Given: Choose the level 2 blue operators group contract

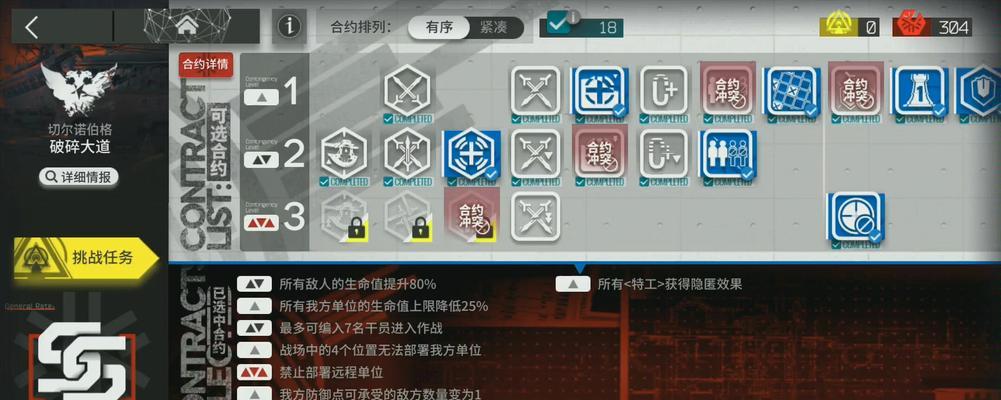Looking at the screenshot, I should (727, 154).
